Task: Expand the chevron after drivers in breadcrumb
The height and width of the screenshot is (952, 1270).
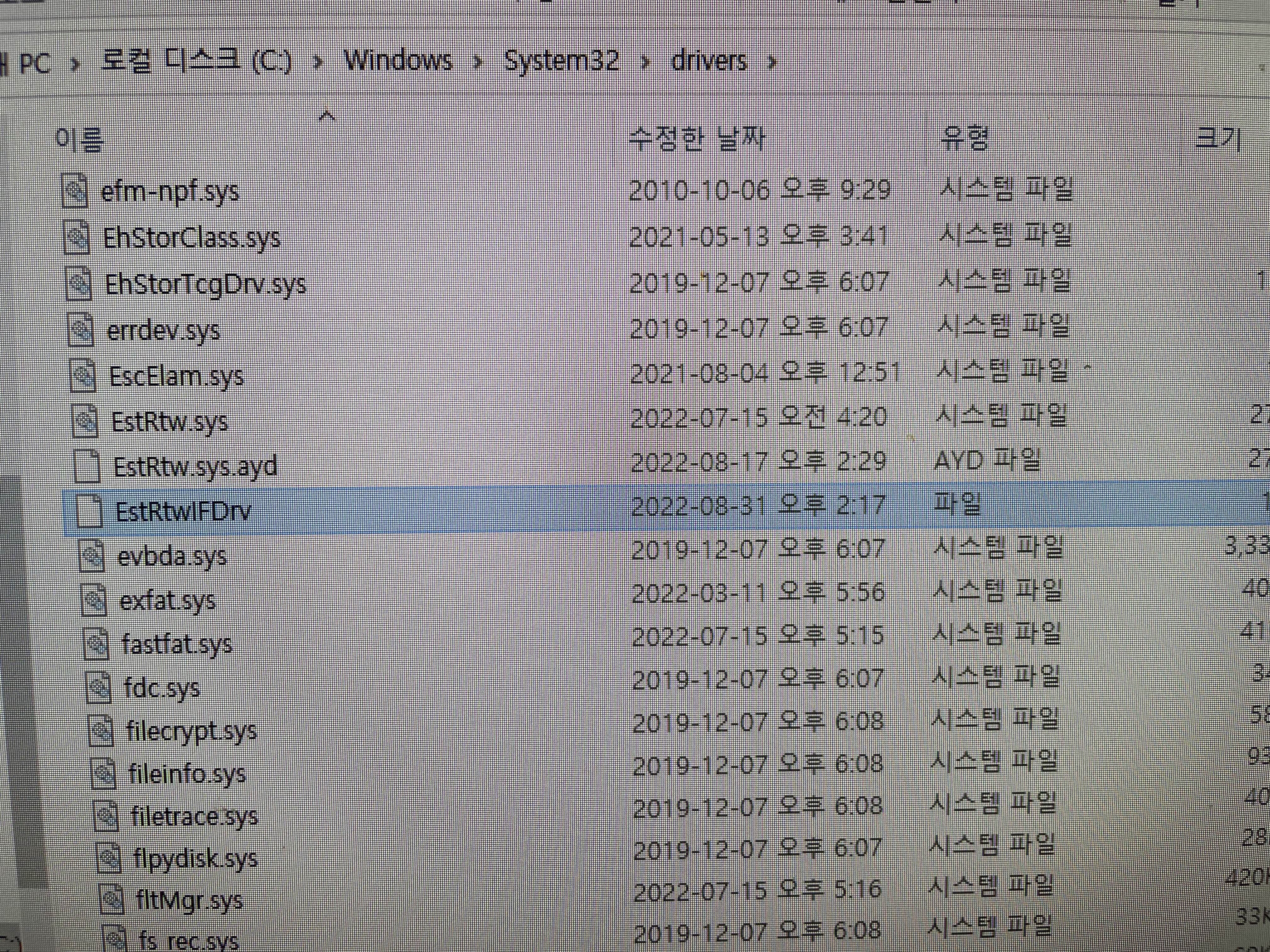Action: 772,62
